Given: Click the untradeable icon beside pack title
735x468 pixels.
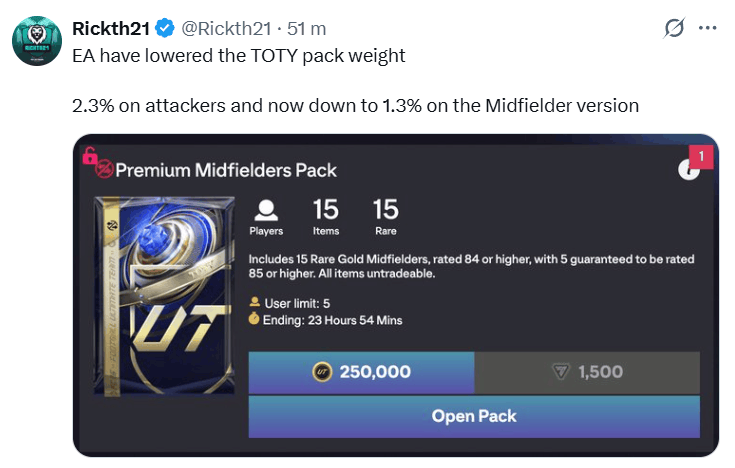Looking at the screenshot, I should coord(104,170).
